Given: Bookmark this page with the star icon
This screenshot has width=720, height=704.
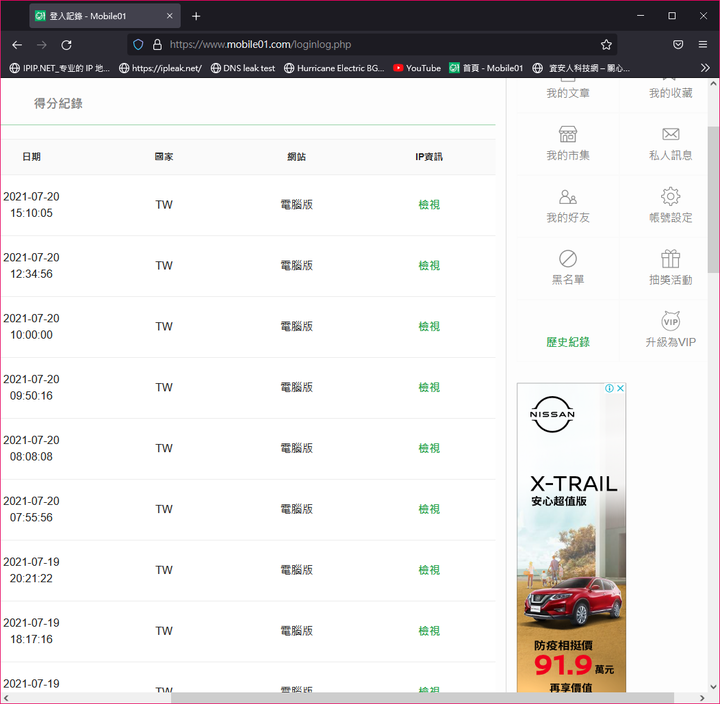Looking at the screenshot, I should tap(606, 45).
